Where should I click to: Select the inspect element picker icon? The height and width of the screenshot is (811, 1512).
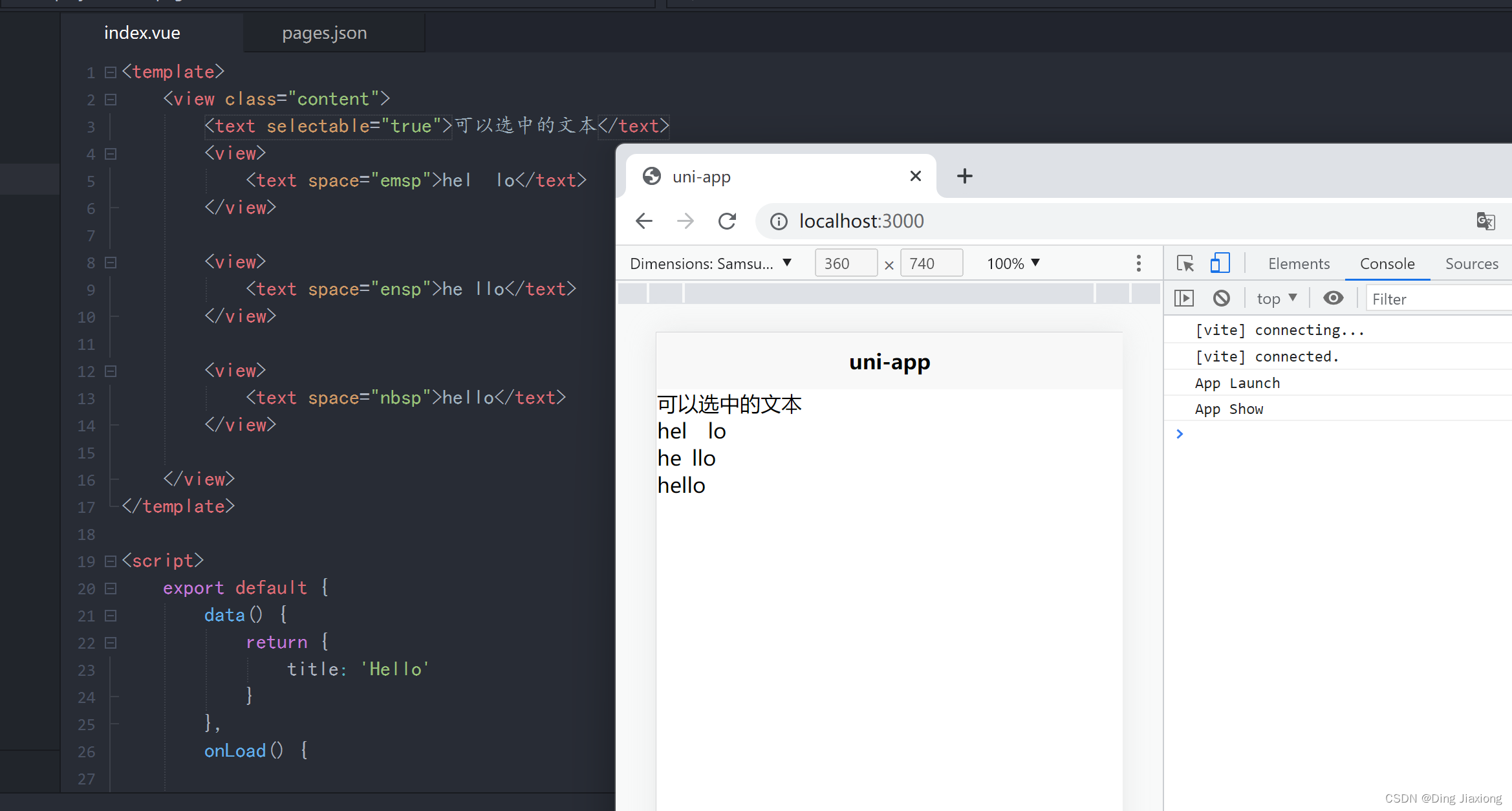[1185, 263]
